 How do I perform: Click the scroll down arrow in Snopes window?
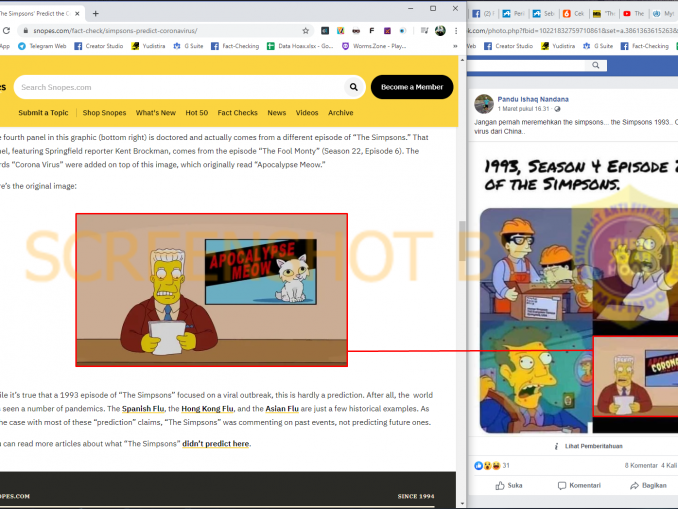coord(462,503)
